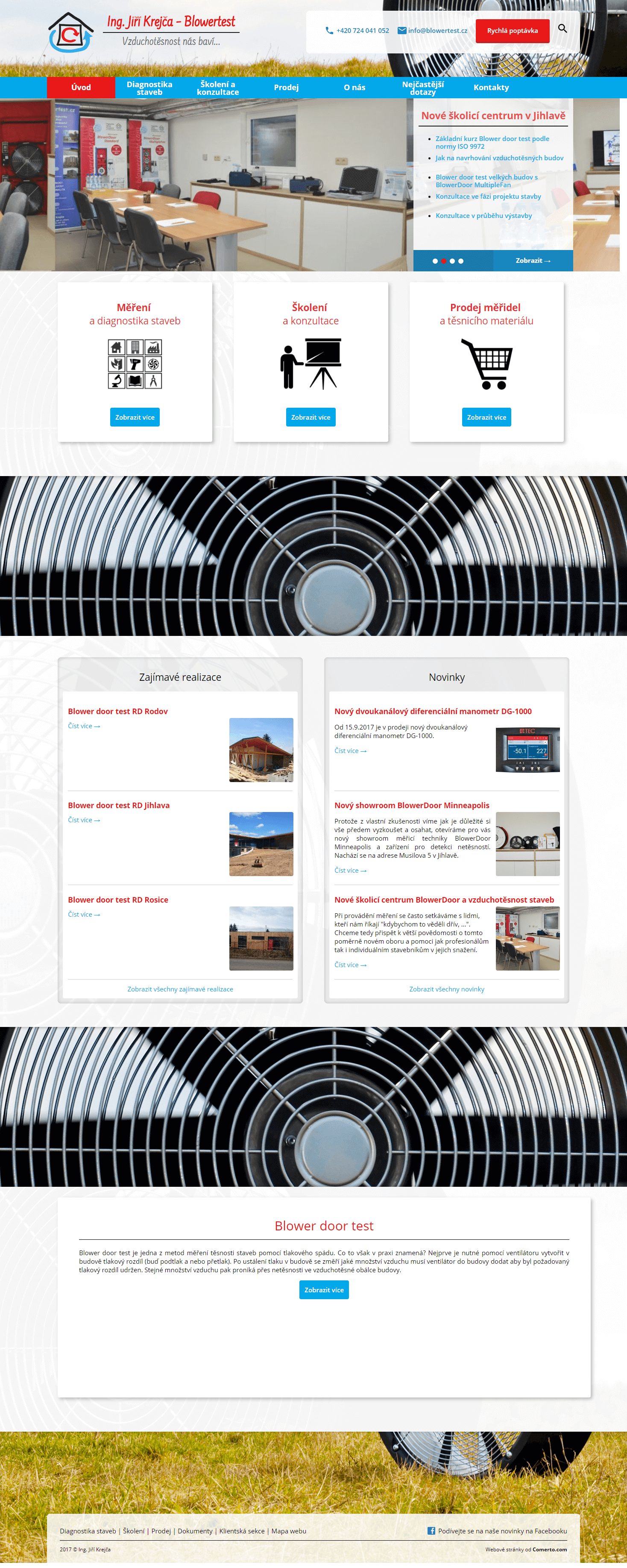Click the email envelope icon

coord(401,30)
